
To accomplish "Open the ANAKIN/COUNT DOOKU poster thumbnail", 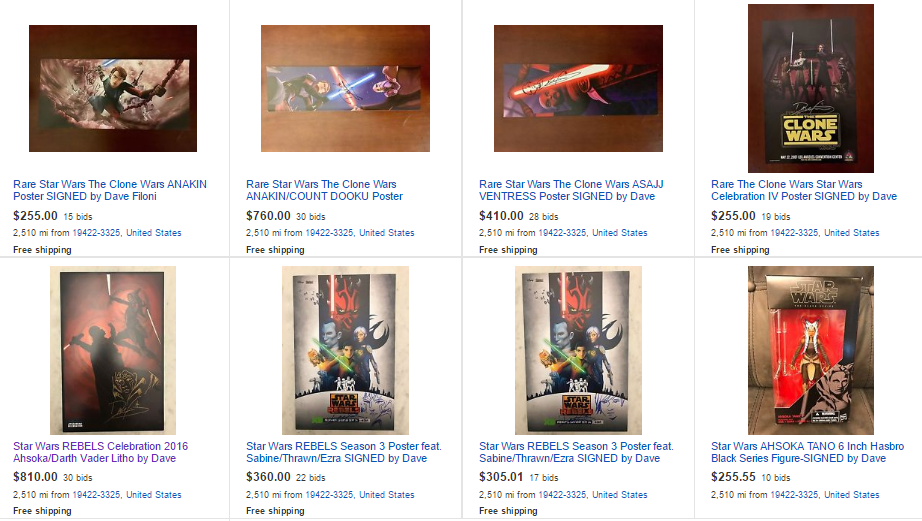I will point(345,88).
